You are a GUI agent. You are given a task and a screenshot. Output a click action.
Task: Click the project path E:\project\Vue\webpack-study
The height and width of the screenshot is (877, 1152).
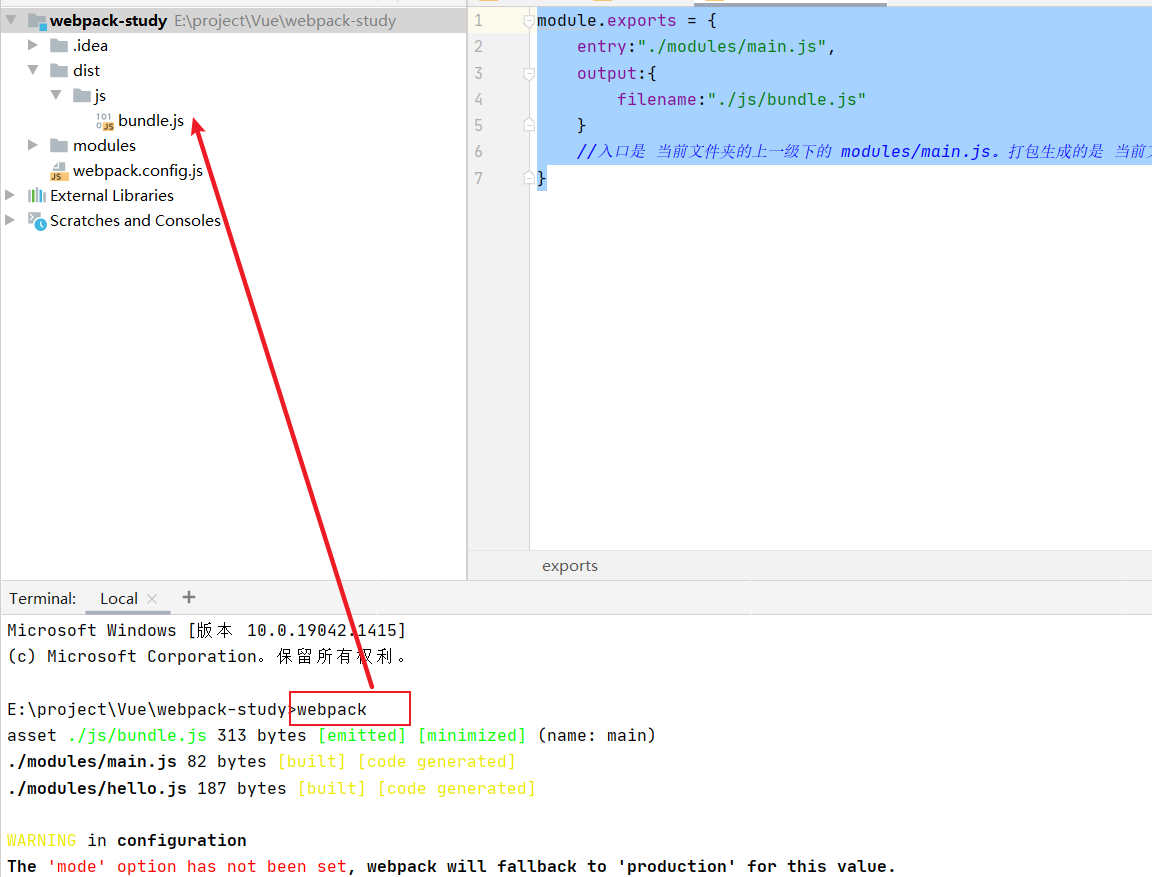click(x=285, y=21)
